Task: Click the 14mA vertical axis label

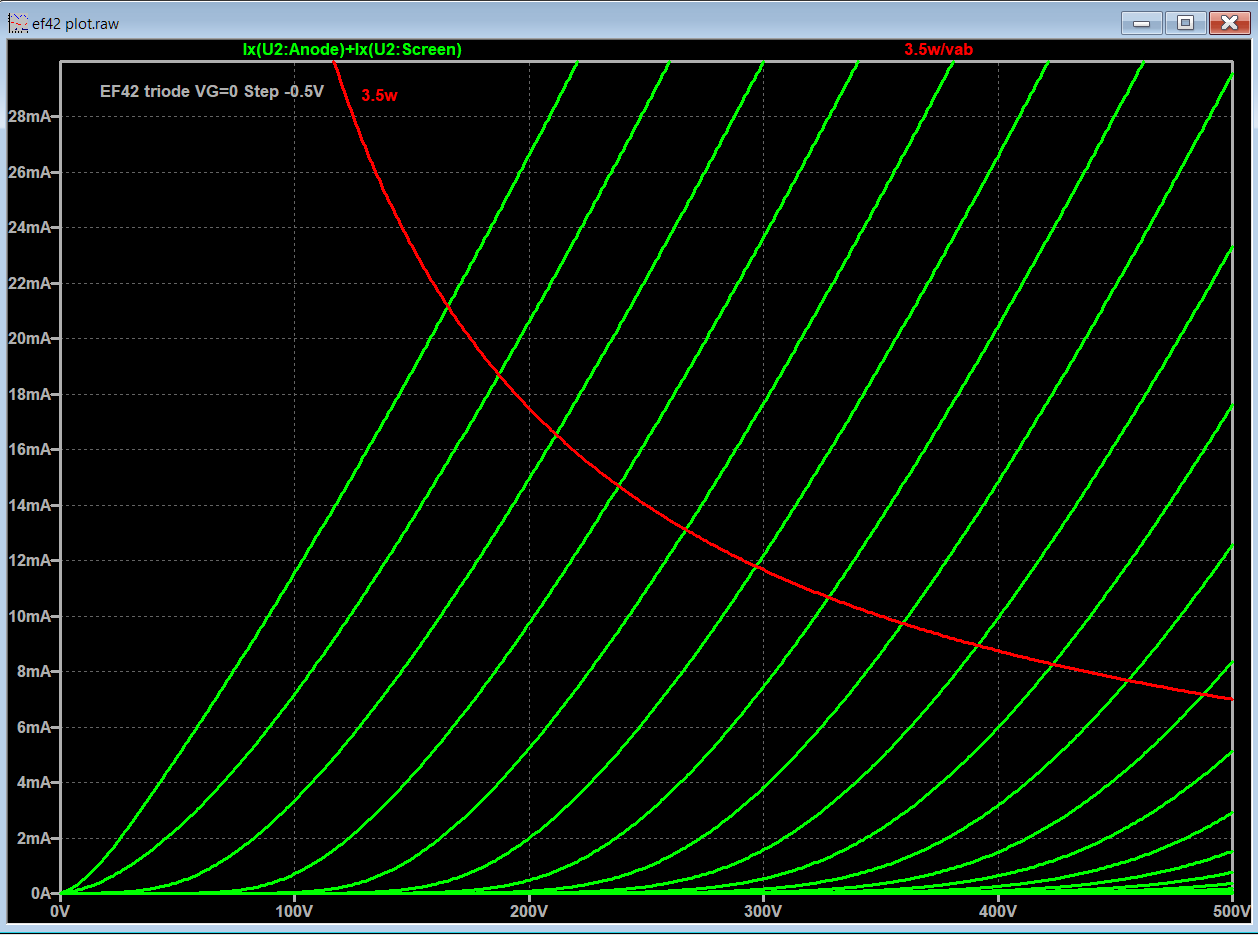Action: 29,505
